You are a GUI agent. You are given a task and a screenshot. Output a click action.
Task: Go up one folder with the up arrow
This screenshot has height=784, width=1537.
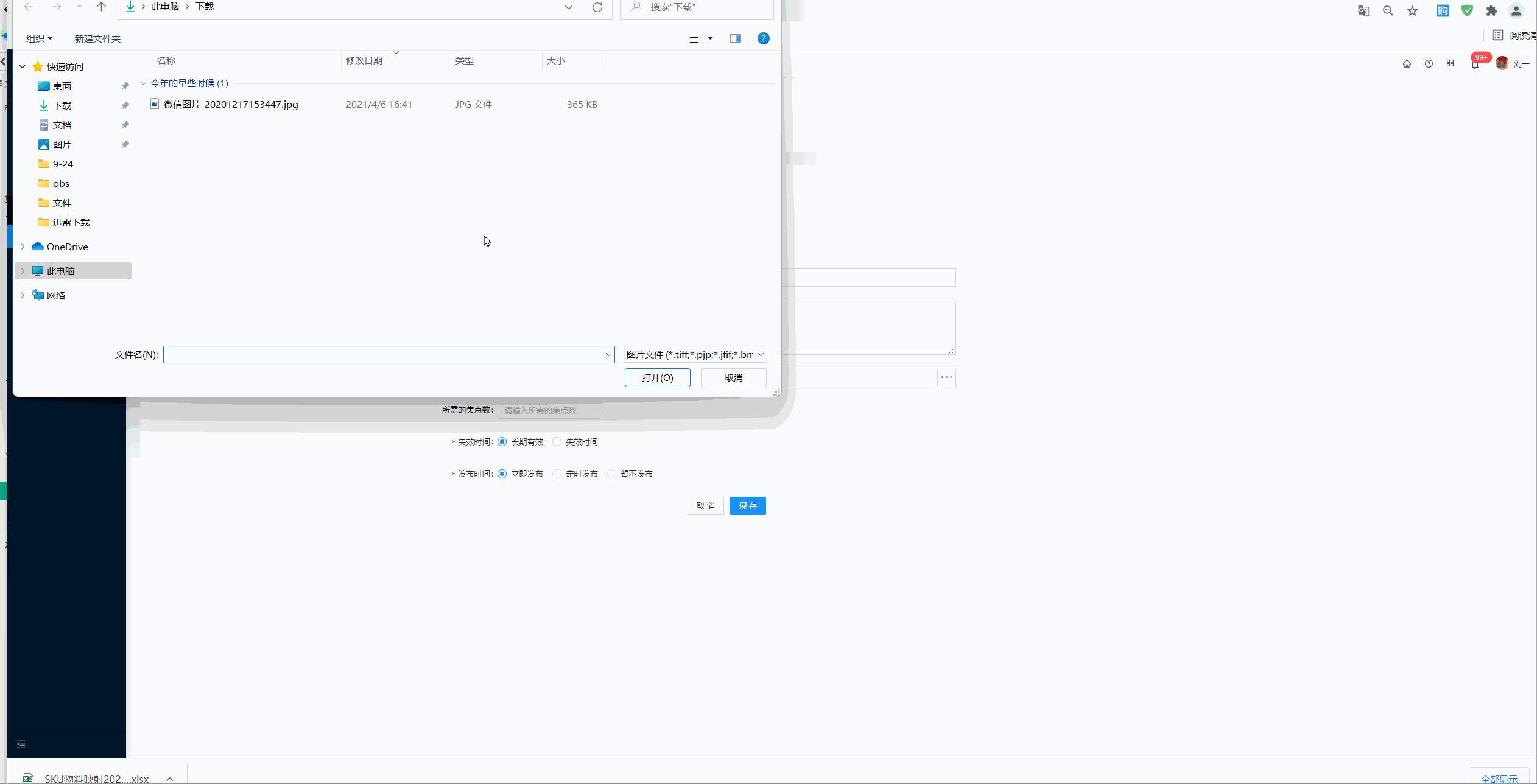(x=101, y=7)
